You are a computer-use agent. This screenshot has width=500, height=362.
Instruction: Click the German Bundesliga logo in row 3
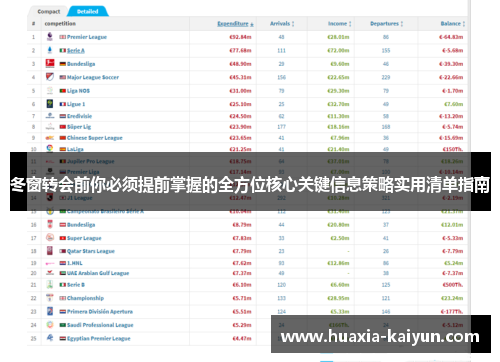tap(50, 63)
